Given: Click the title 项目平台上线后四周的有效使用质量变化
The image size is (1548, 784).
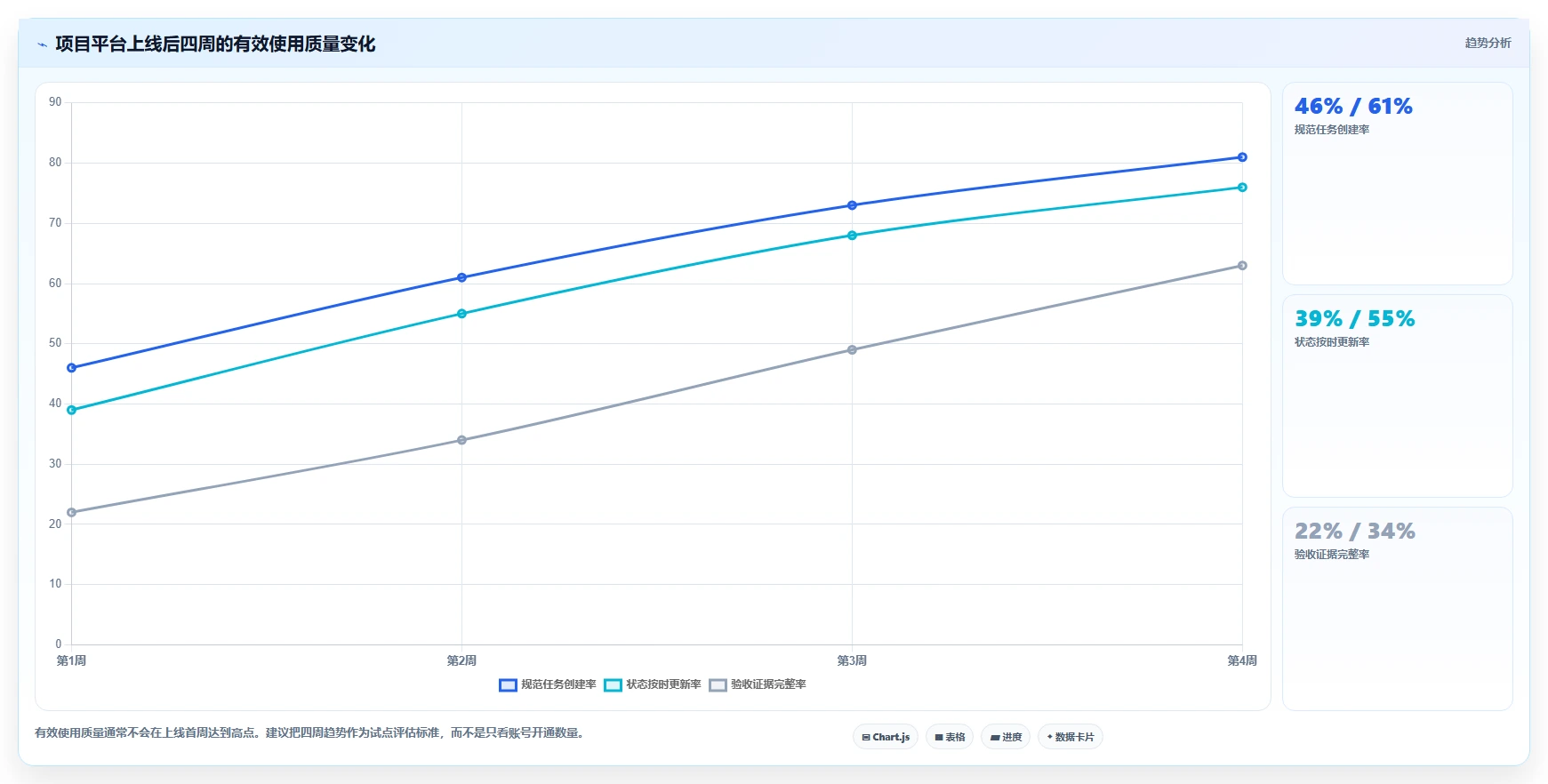Looking at the screenshot, I should point(215,44).
